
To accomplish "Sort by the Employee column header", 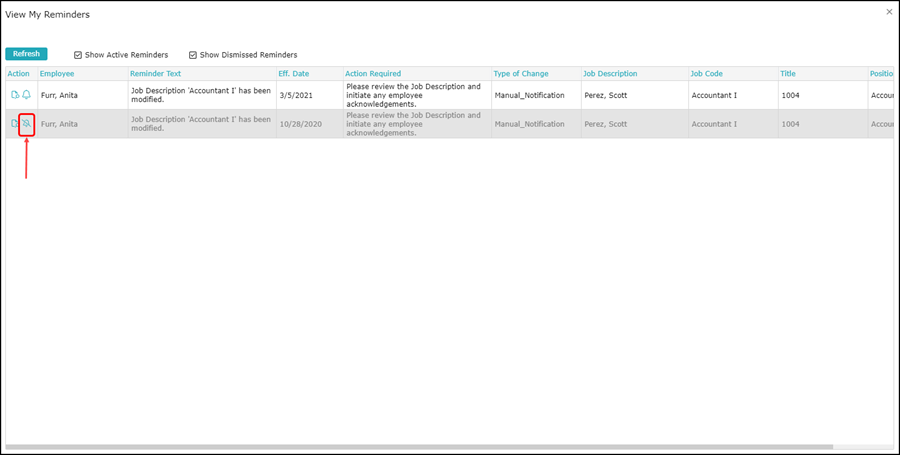I will [57, 74].
